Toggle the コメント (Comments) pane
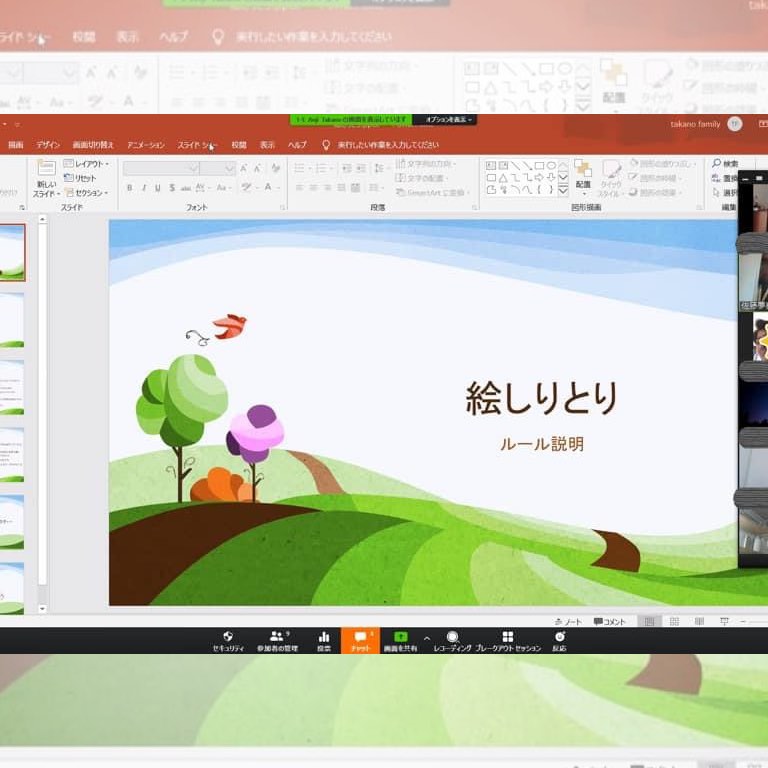Image resolution: width=768 pixels, height=768 pixels. 609,622
